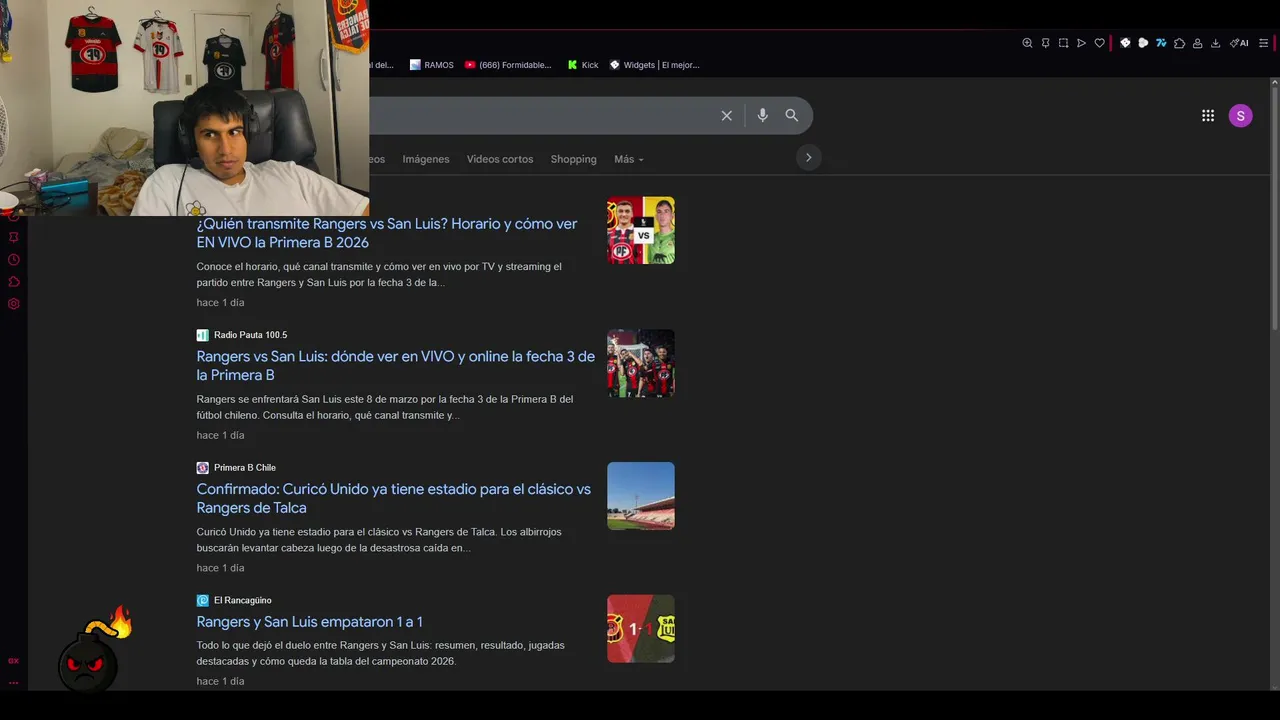Open sidebar extensions cube icon
This screenshot has height=720, width=1280.
pos(14,281)
